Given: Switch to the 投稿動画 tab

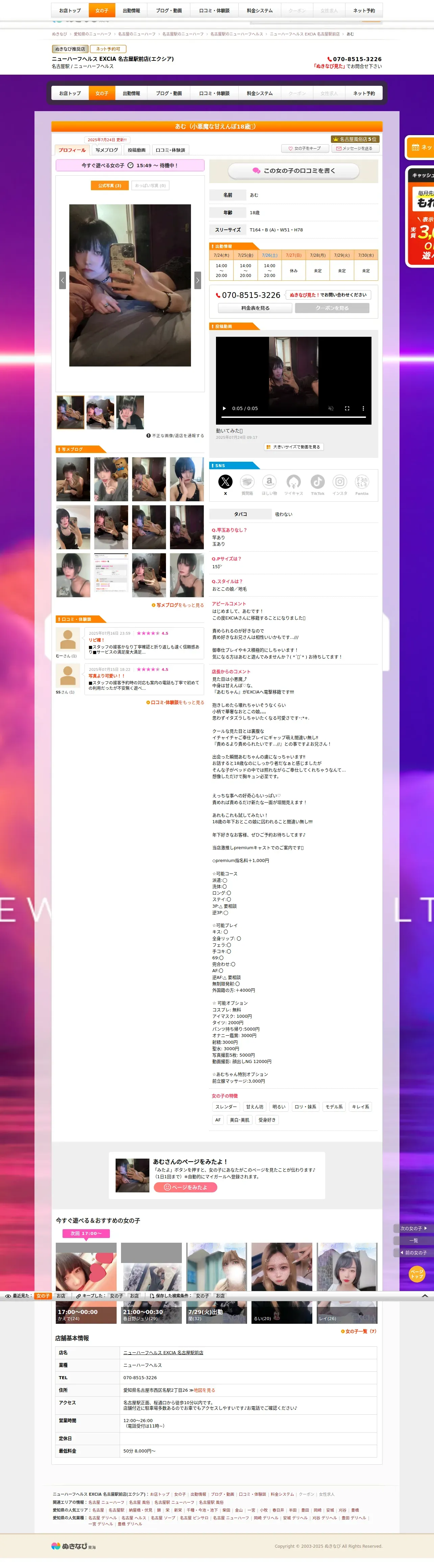Looking at the screenshot, I should [136, 150].
